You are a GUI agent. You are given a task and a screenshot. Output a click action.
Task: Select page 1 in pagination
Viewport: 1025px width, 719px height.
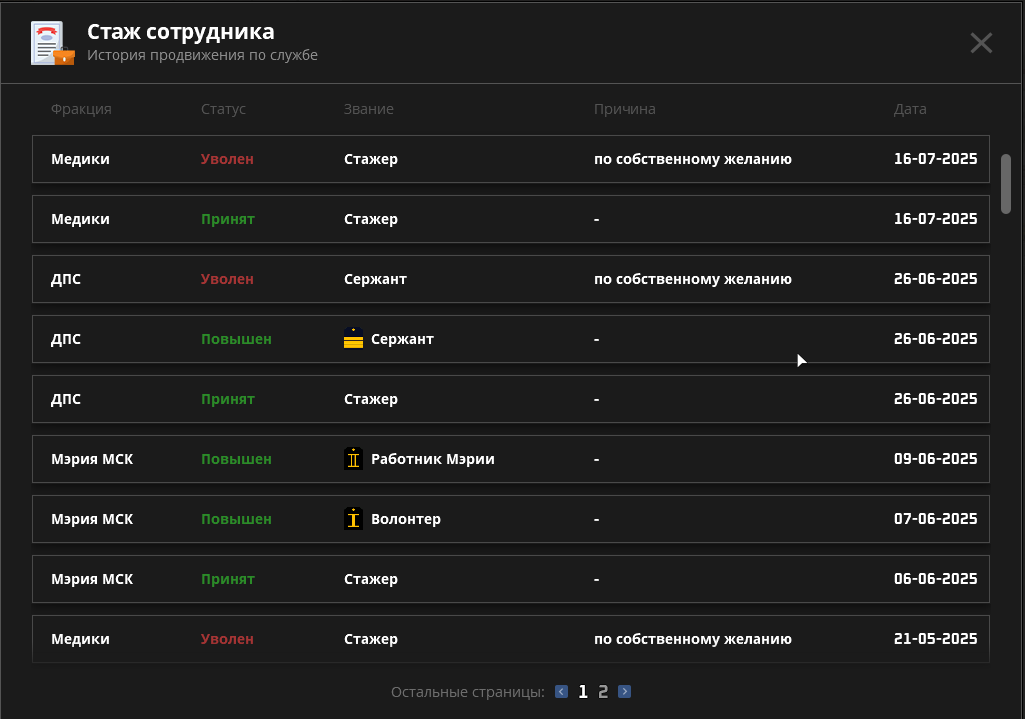tap(583, 691)
